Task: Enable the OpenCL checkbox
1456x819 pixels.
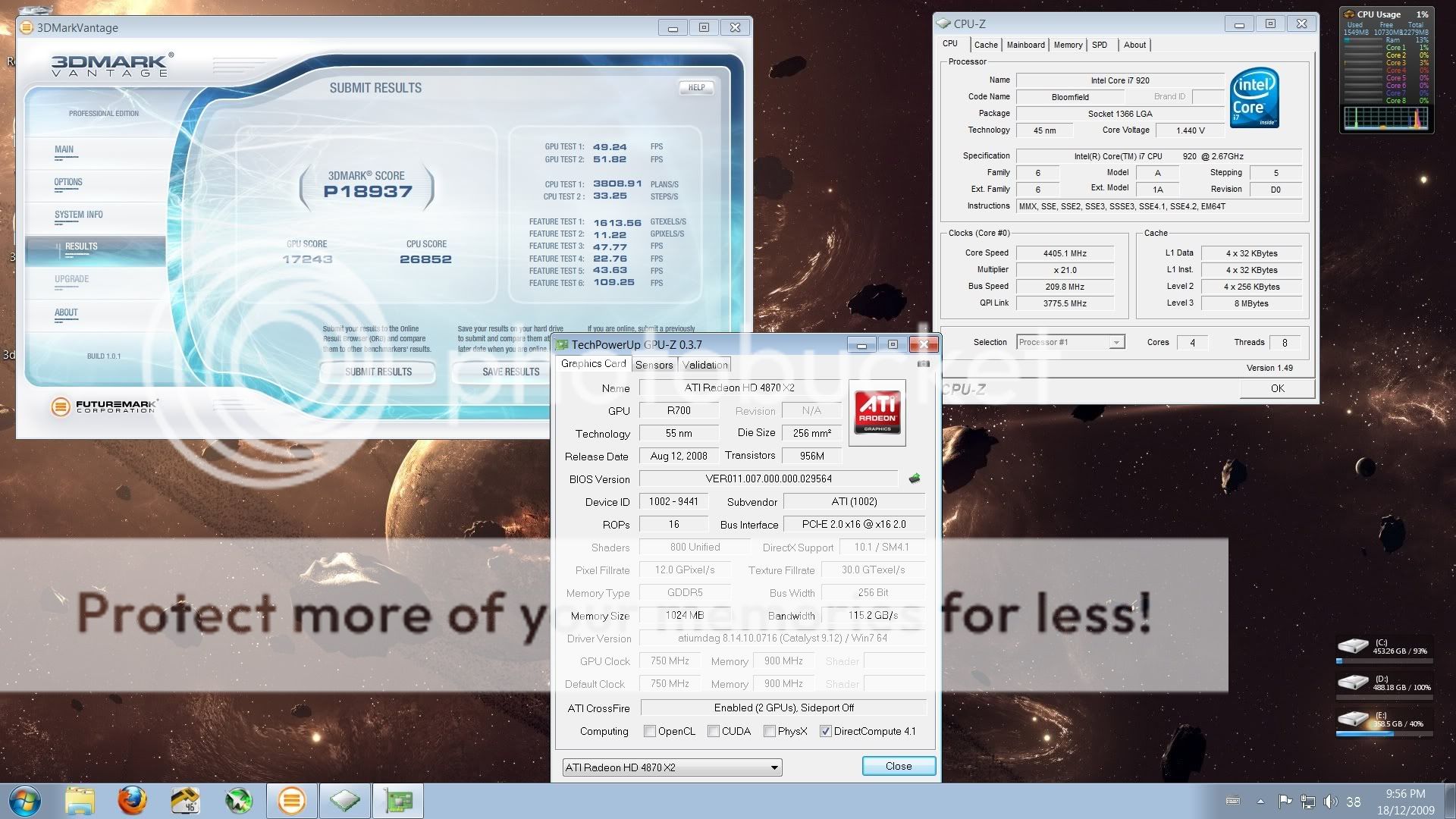Action: coord(650,731)
